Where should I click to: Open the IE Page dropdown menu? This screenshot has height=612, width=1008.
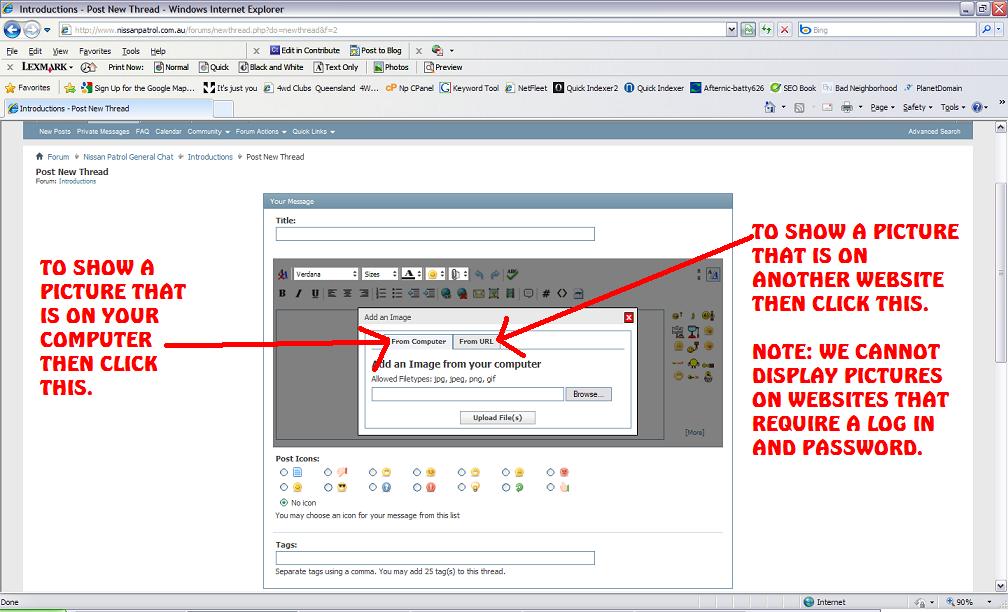pyautogui.click(x=882, y=107)
